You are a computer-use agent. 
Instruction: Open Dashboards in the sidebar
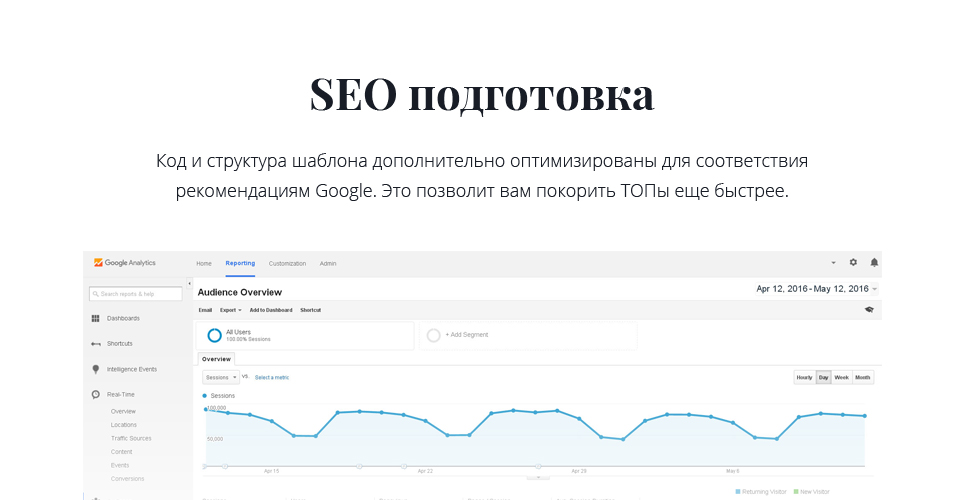[x=122, y=318]
